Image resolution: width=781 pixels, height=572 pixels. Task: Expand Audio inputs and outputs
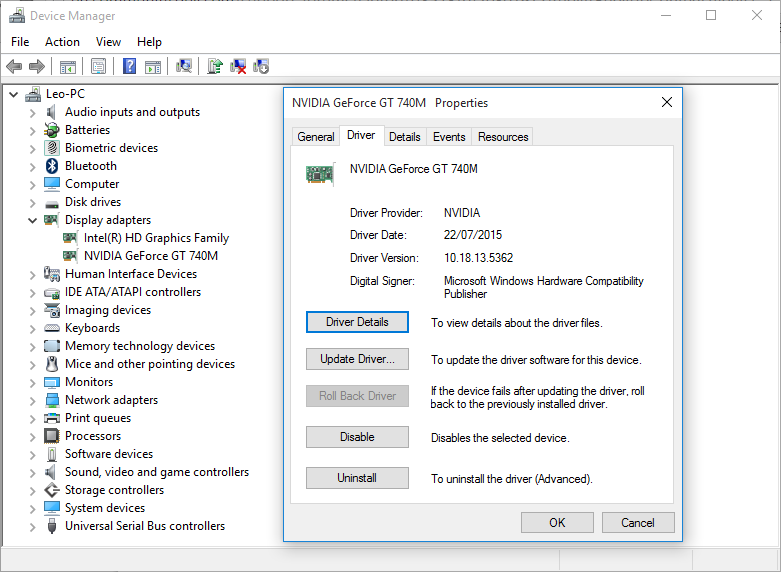[32, 113]
